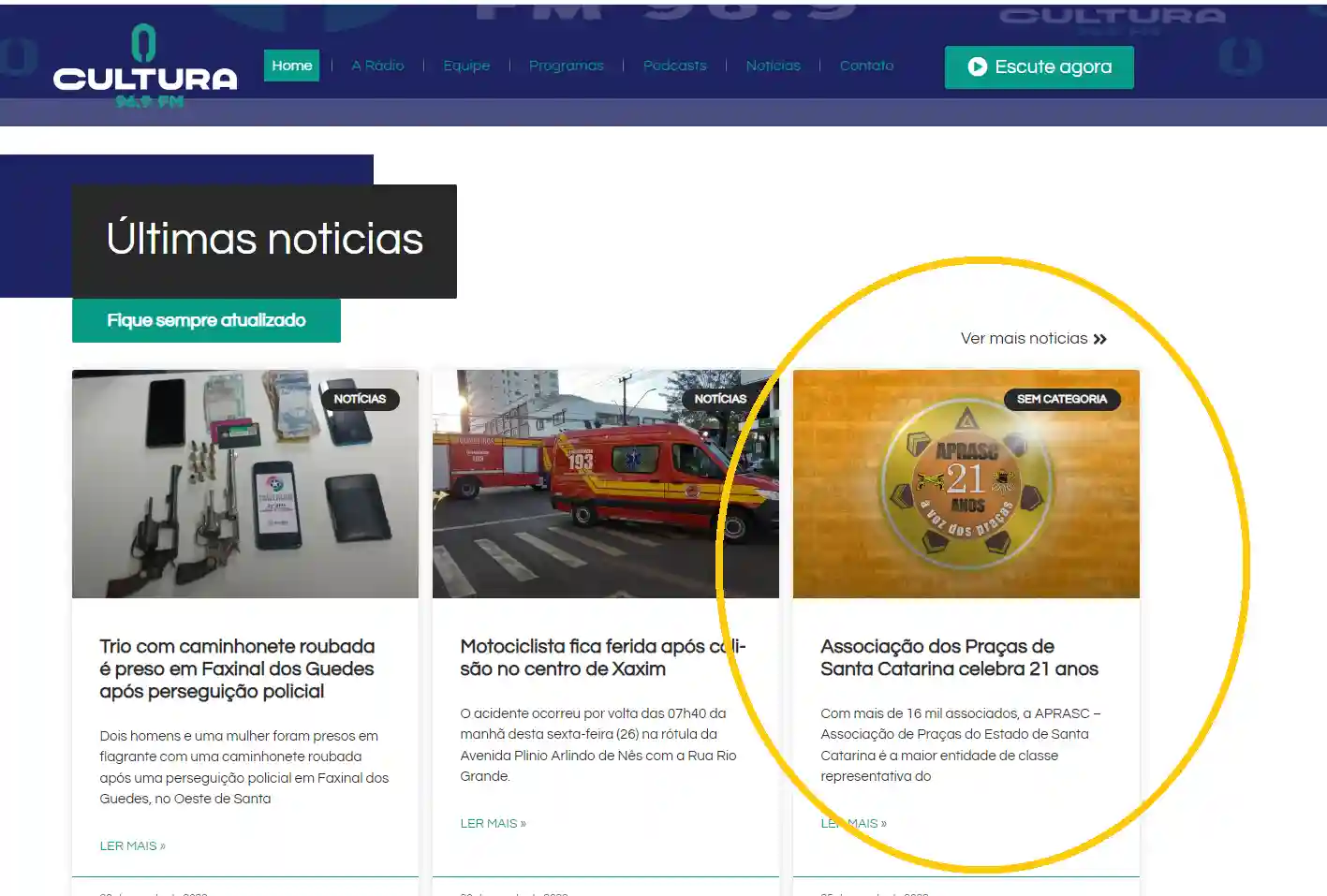Click the excerpt starting Dois homens e uma mulher

pyautogui.click(x=244, y=767)
